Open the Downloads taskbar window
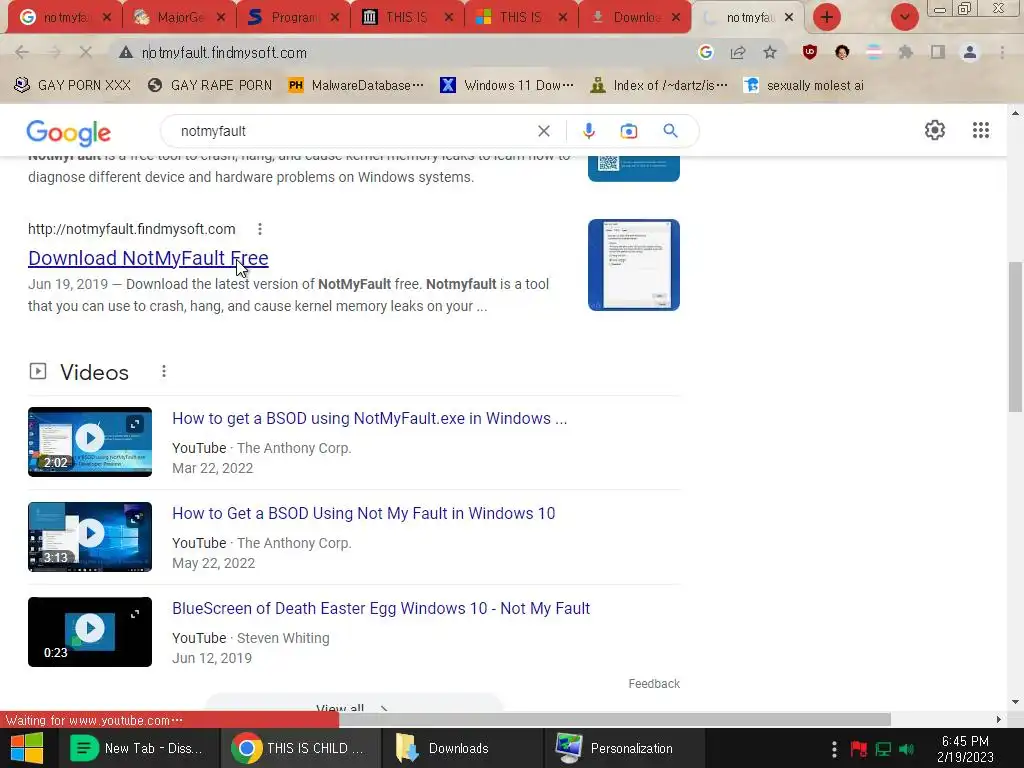The image size is (1024, 768). click(460, 748)
